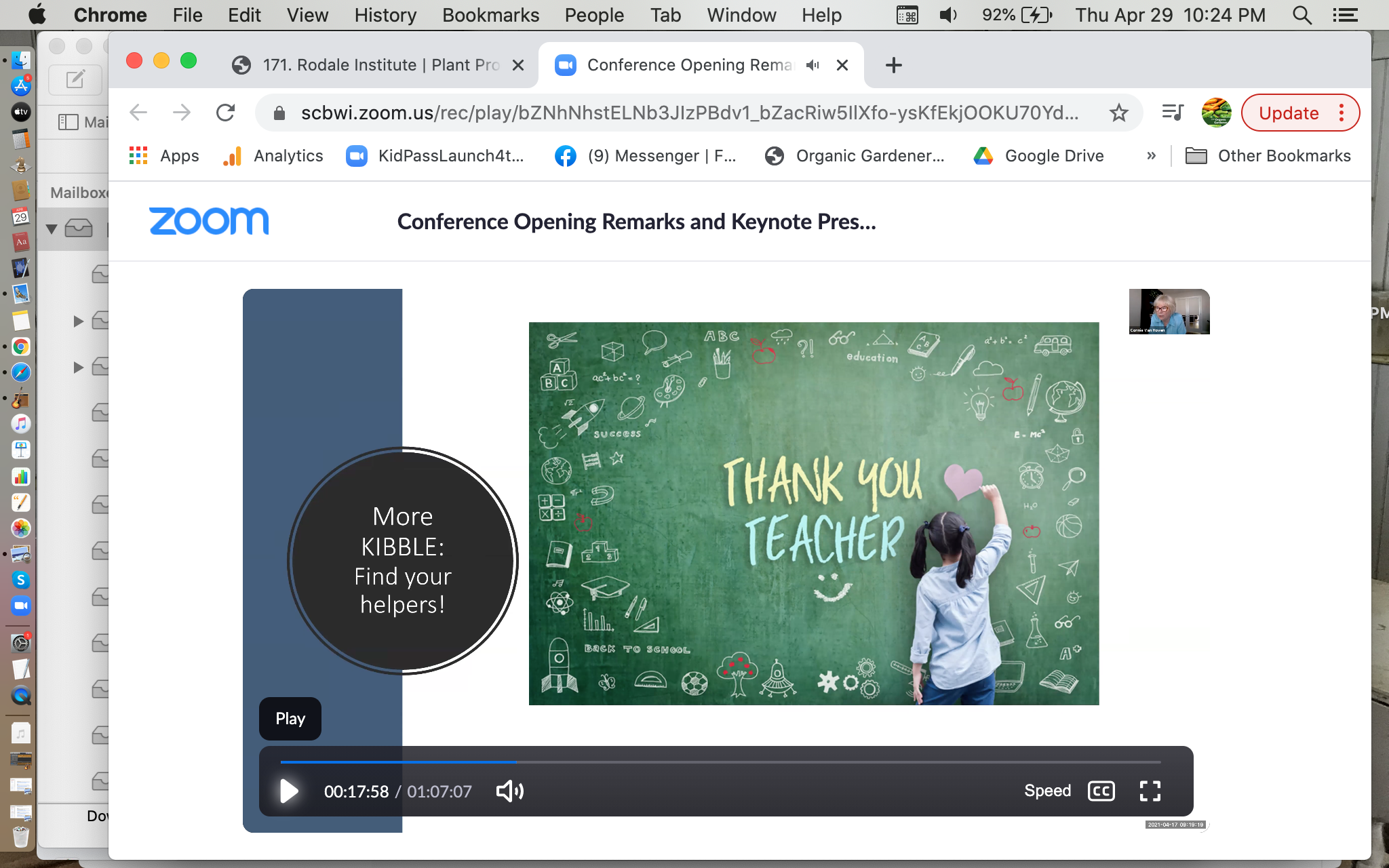Open the History menu
Viewport: 1389px width, 868px height.
pos(385,15)
